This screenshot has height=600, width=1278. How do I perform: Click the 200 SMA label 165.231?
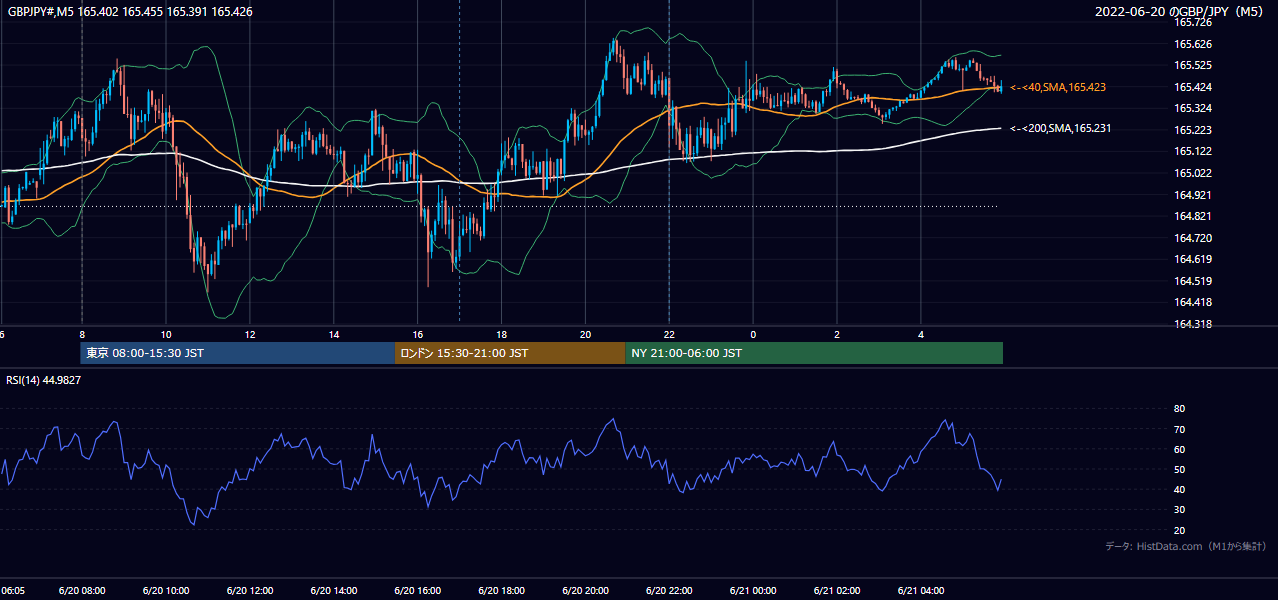tap(1061, 128)
